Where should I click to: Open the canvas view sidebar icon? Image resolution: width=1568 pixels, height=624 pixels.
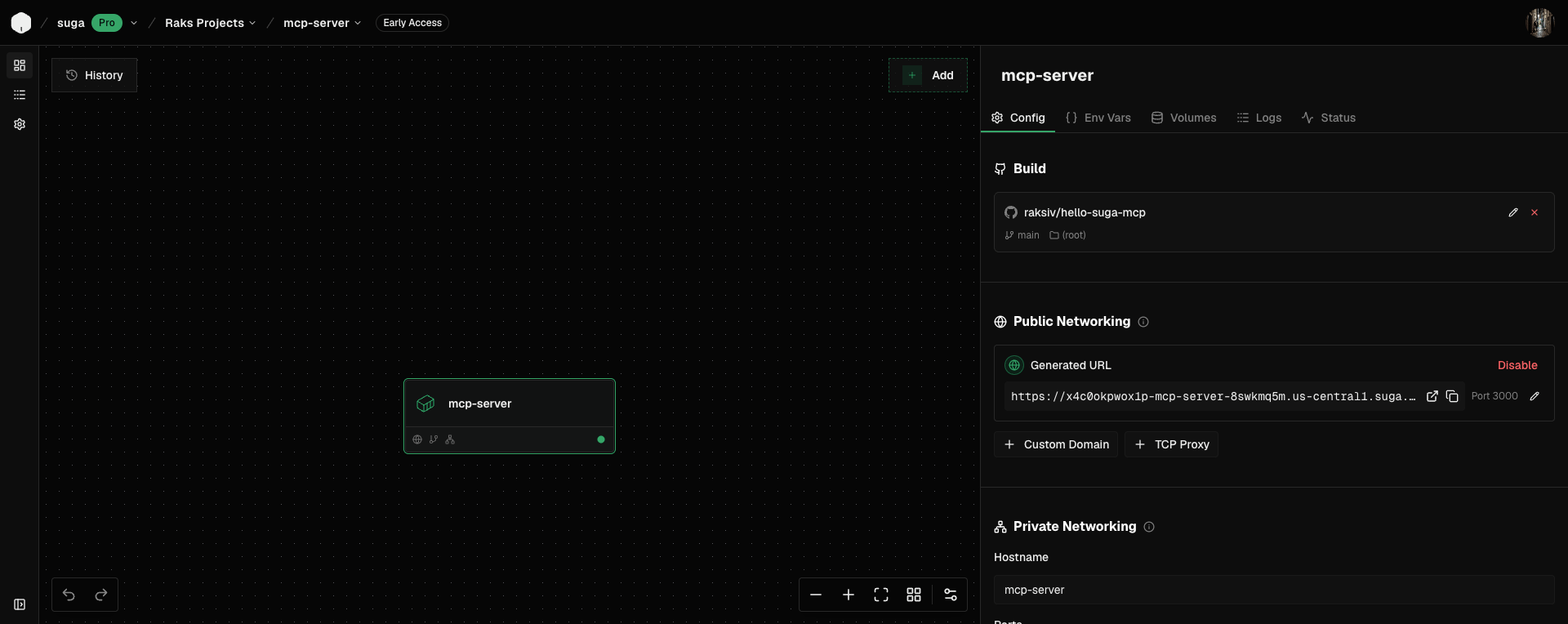tap(20, 65)
